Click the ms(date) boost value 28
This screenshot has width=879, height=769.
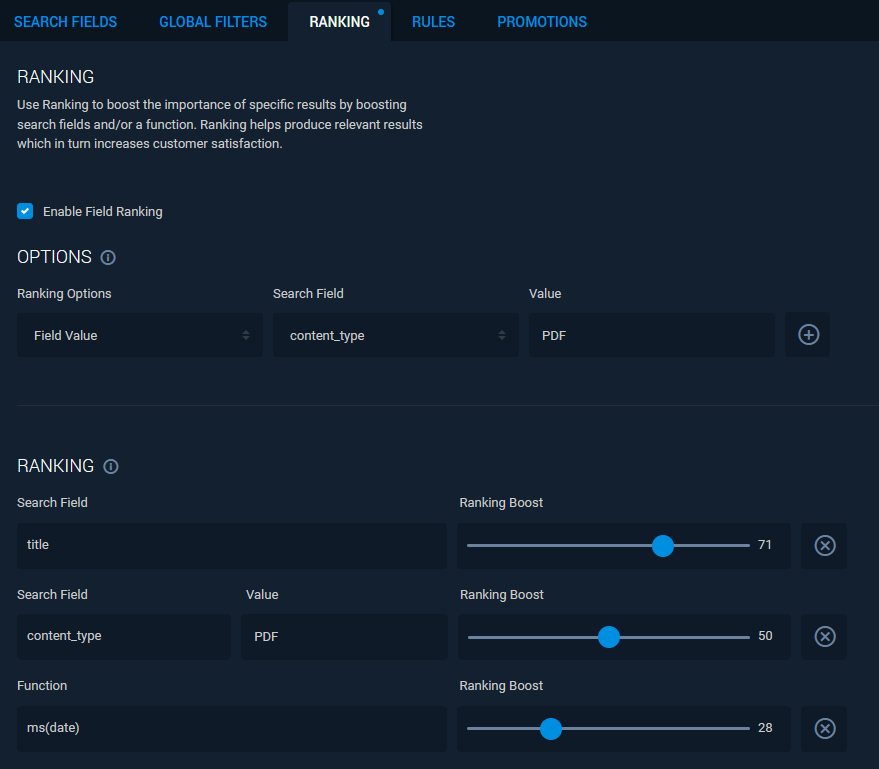pyautogui.click(x=765, y=728)
